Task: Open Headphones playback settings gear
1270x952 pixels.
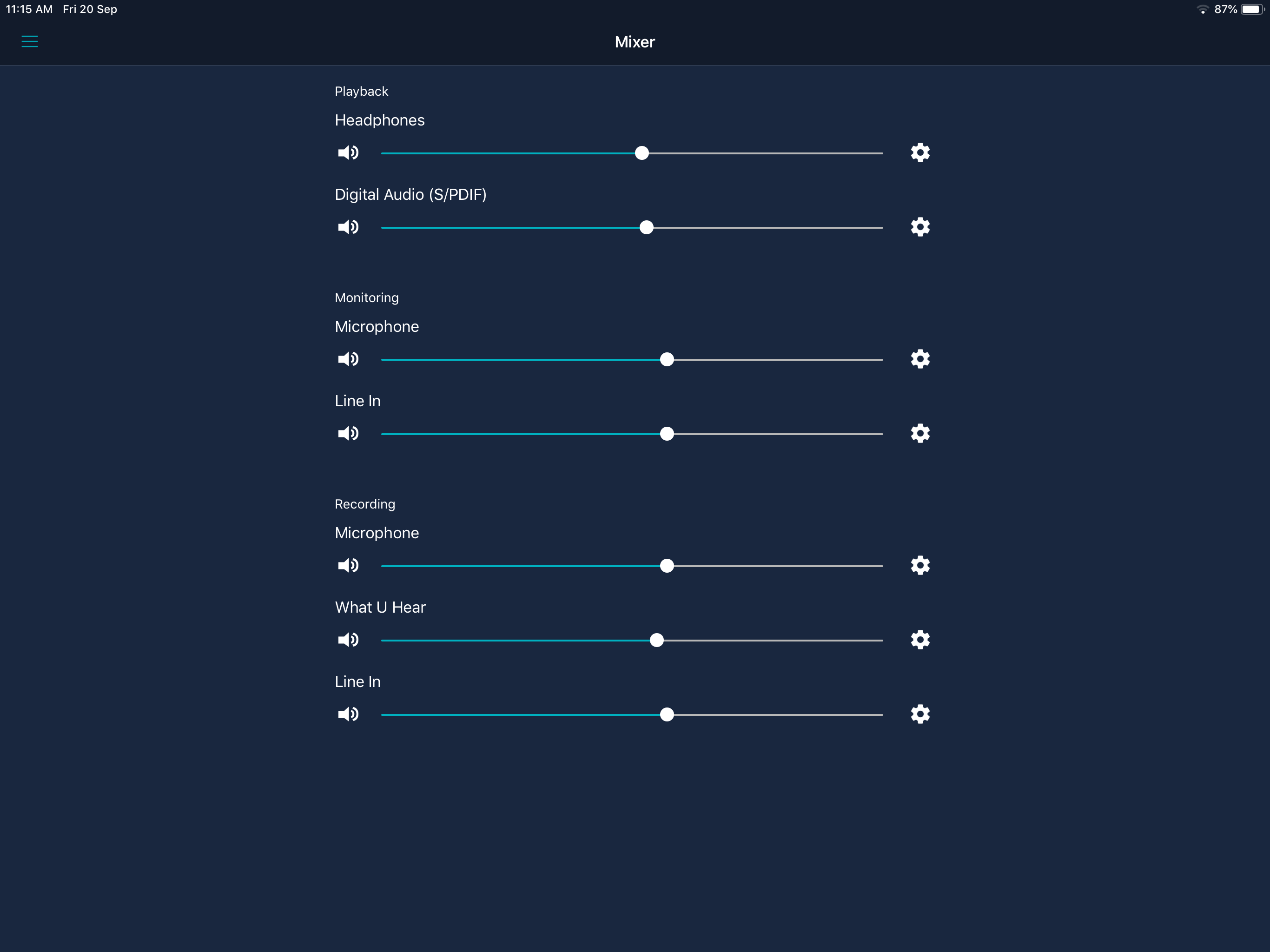Action: pos(920,153)
